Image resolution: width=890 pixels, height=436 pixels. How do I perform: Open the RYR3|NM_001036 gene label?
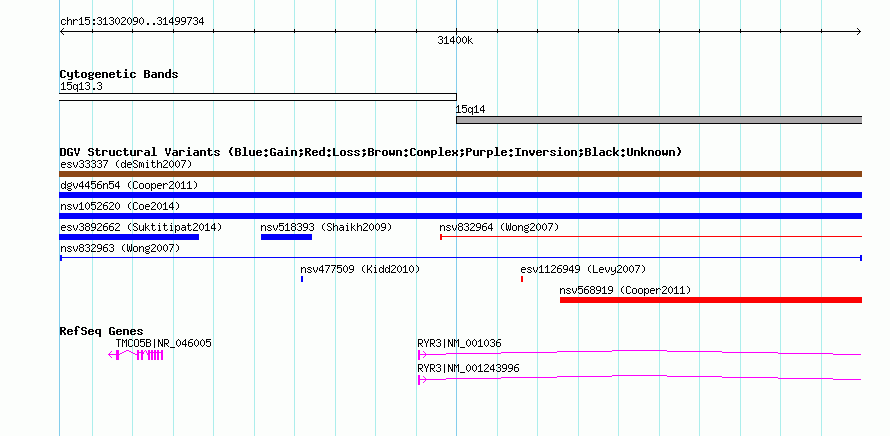[x=459, y=343]
